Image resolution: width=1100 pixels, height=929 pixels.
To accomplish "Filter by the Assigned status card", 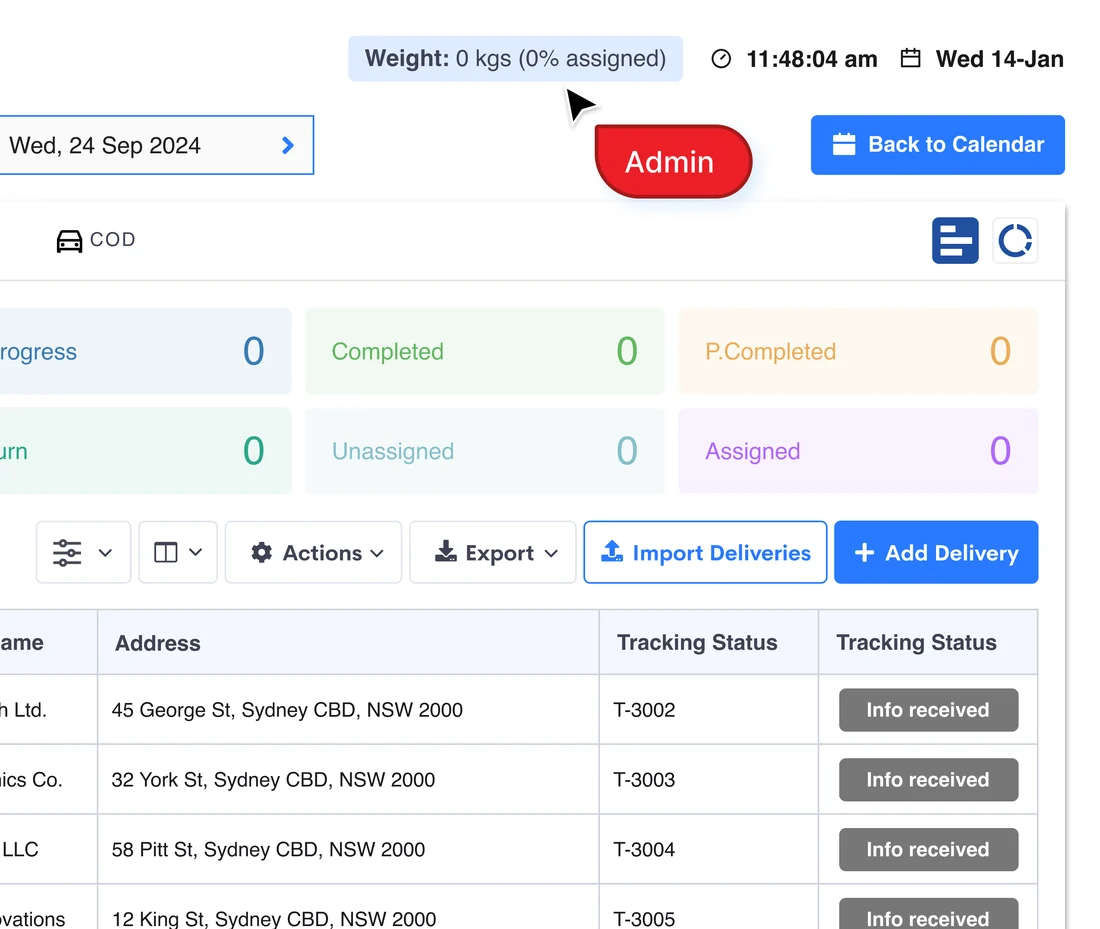I will (x=858, y=450).
